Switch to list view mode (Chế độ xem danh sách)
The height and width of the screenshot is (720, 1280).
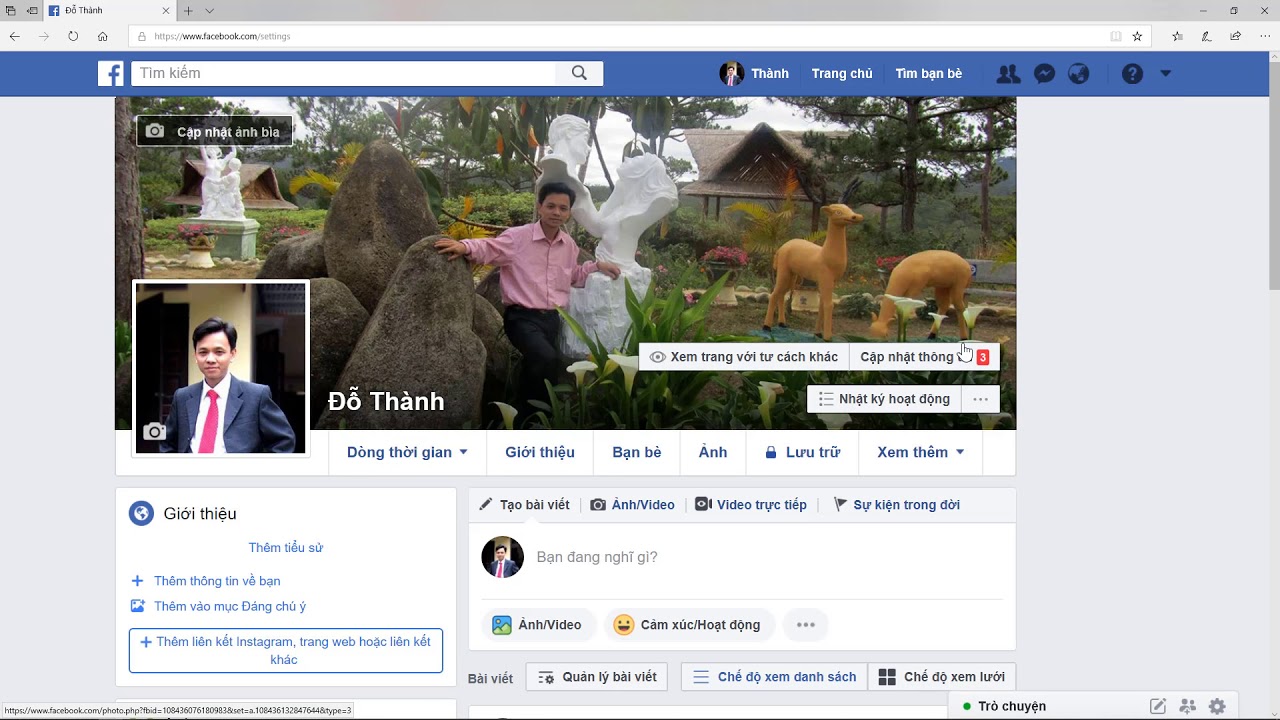[x=774, y=677]
